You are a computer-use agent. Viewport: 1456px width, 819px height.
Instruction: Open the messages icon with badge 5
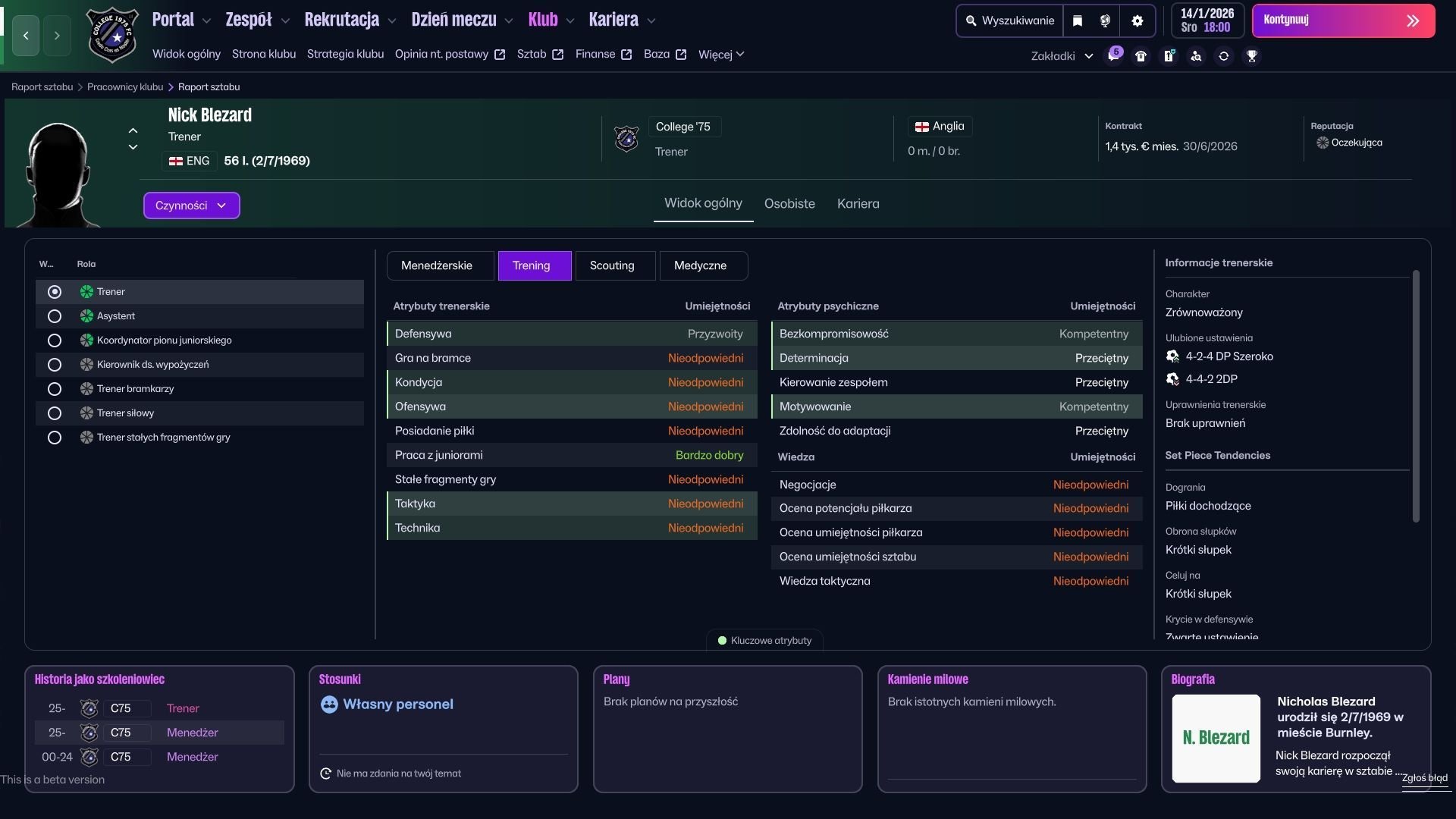(x=1113, y=56)
